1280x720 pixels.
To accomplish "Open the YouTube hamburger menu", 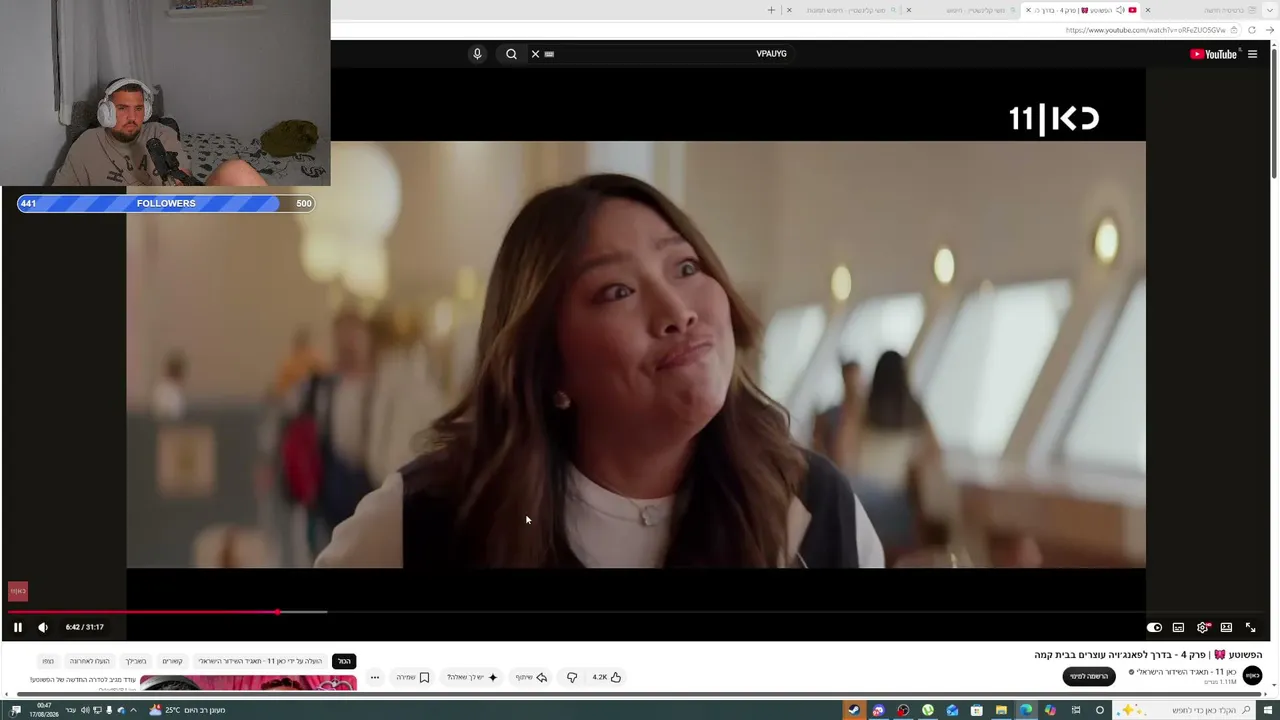I will click(x=1252, y=54).
